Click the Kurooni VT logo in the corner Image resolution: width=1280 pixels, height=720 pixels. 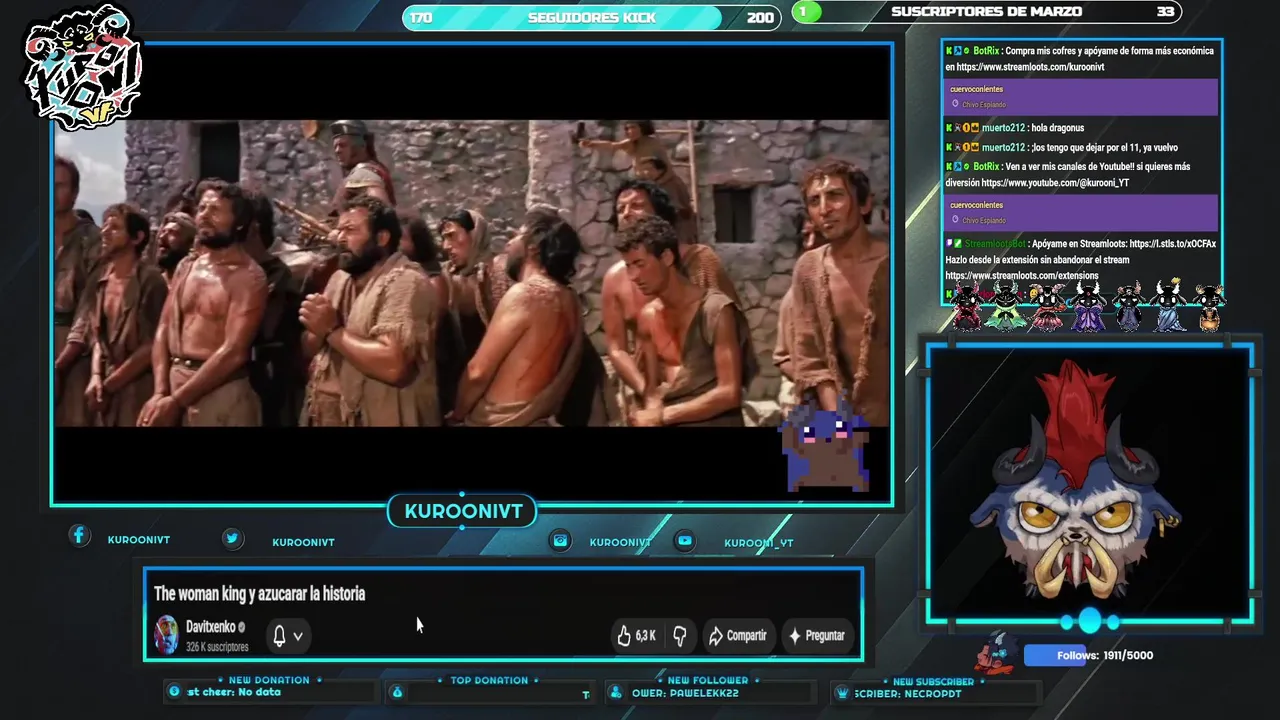click(x=83, y=68)
